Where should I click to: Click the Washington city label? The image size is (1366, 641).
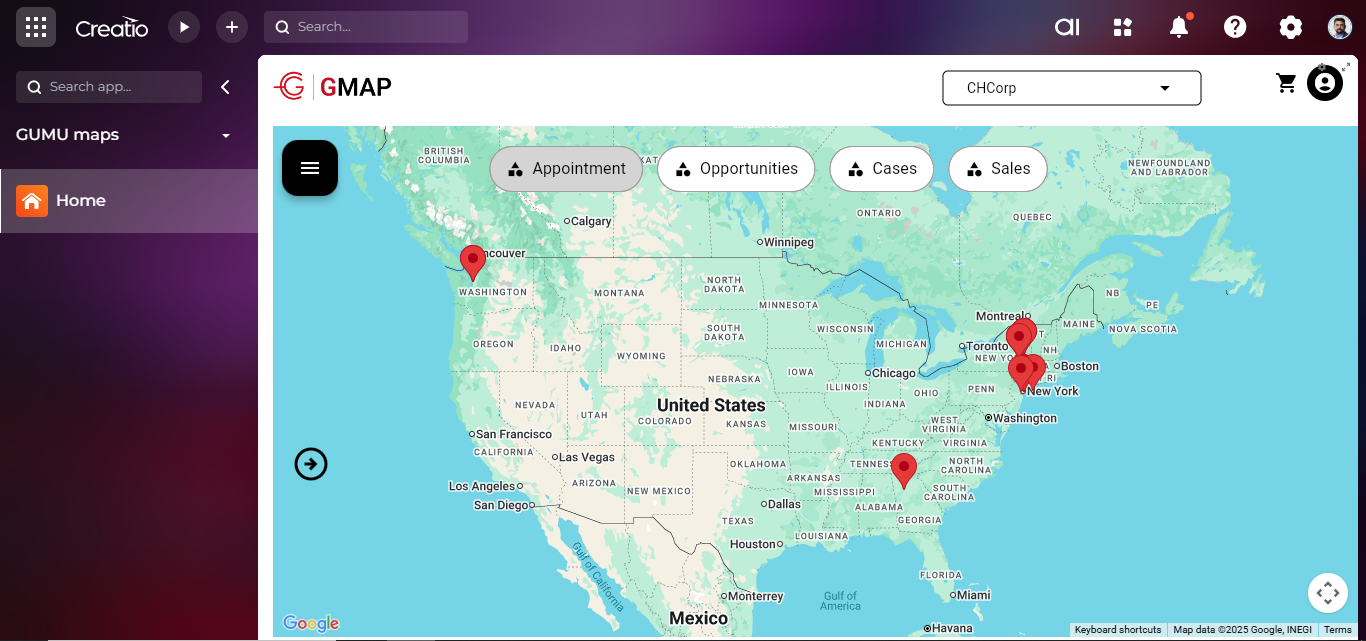(1025, 418)
